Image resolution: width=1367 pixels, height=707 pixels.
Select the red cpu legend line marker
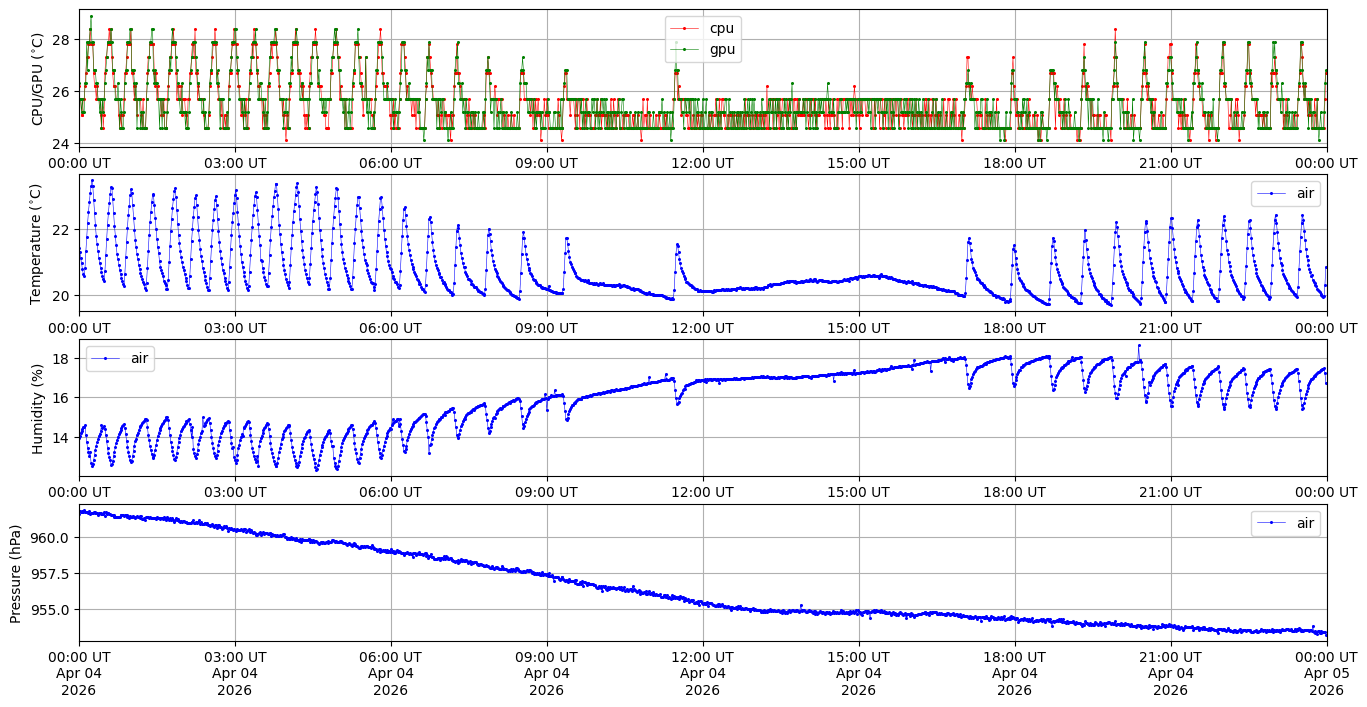pos(685,29)
